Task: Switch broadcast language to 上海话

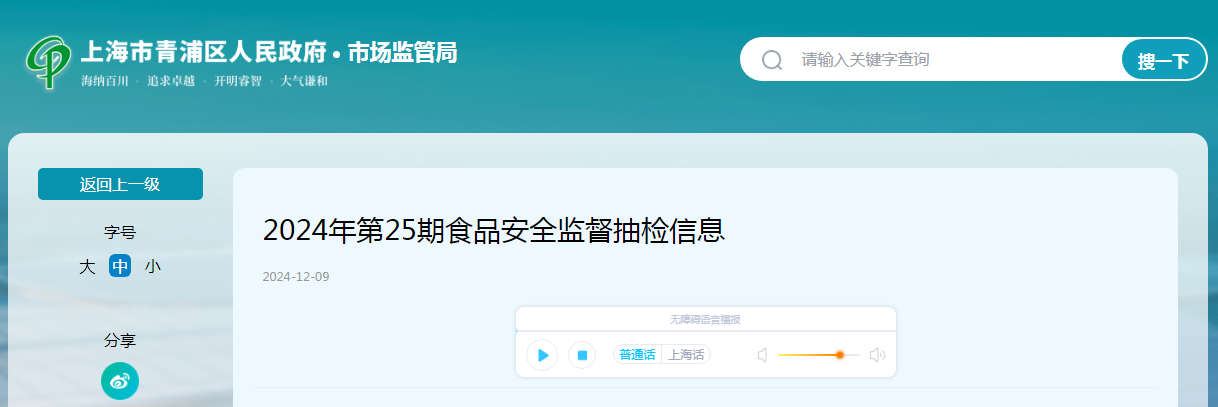Action: point(686,355)
